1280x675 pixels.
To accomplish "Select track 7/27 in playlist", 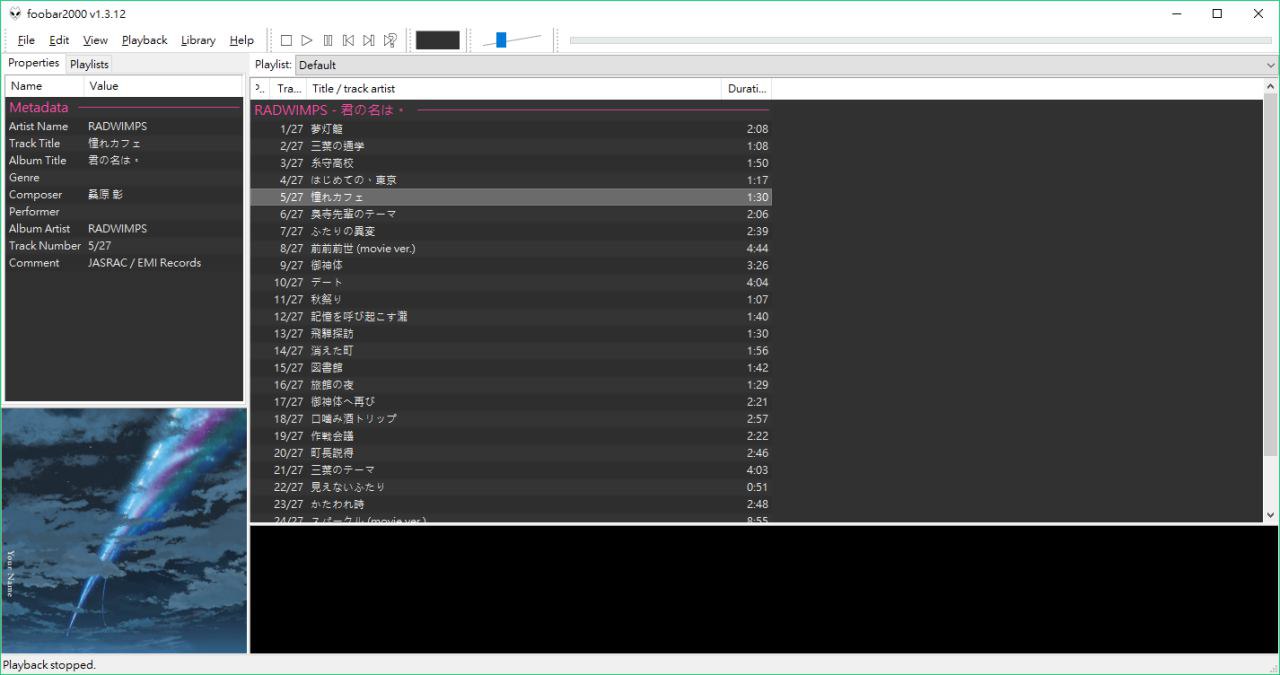I will pos(511,231).
